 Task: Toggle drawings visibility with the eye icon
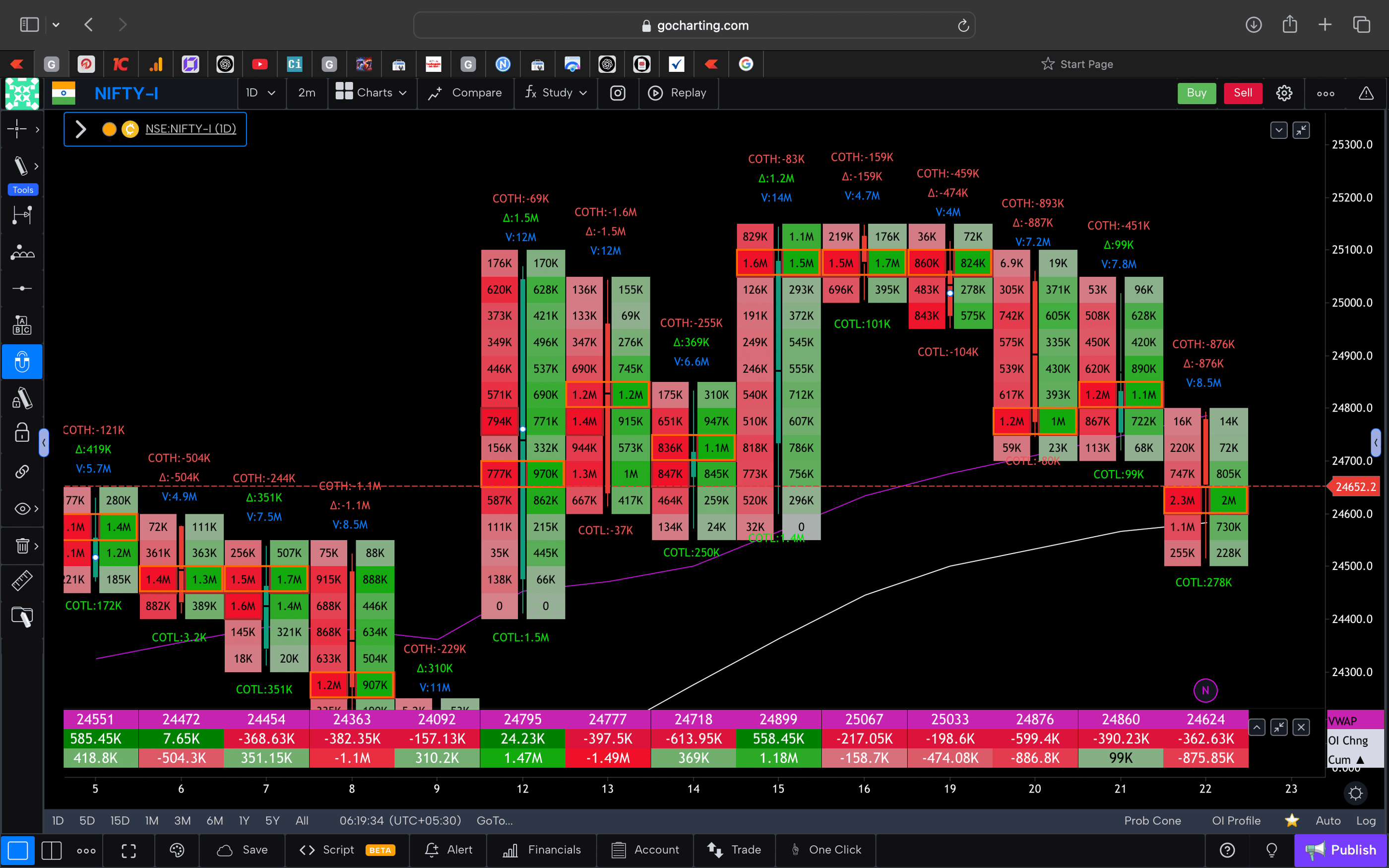tap(21, 508)
